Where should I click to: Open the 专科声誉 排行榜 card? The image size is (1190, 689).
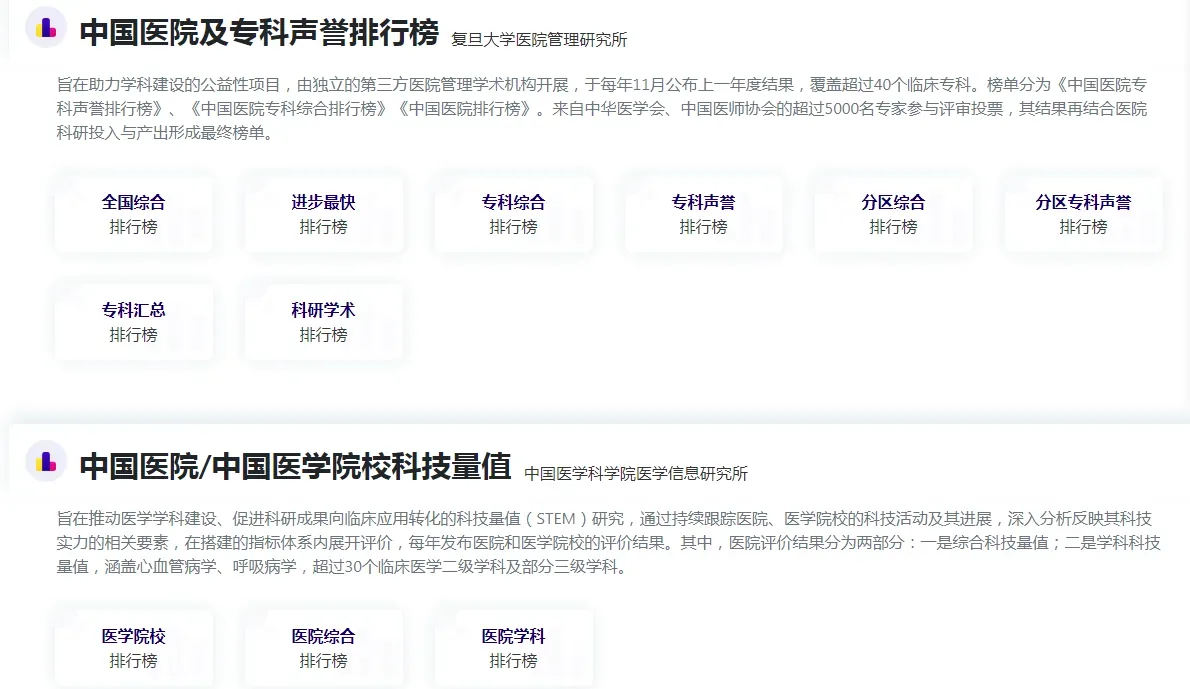704,214
